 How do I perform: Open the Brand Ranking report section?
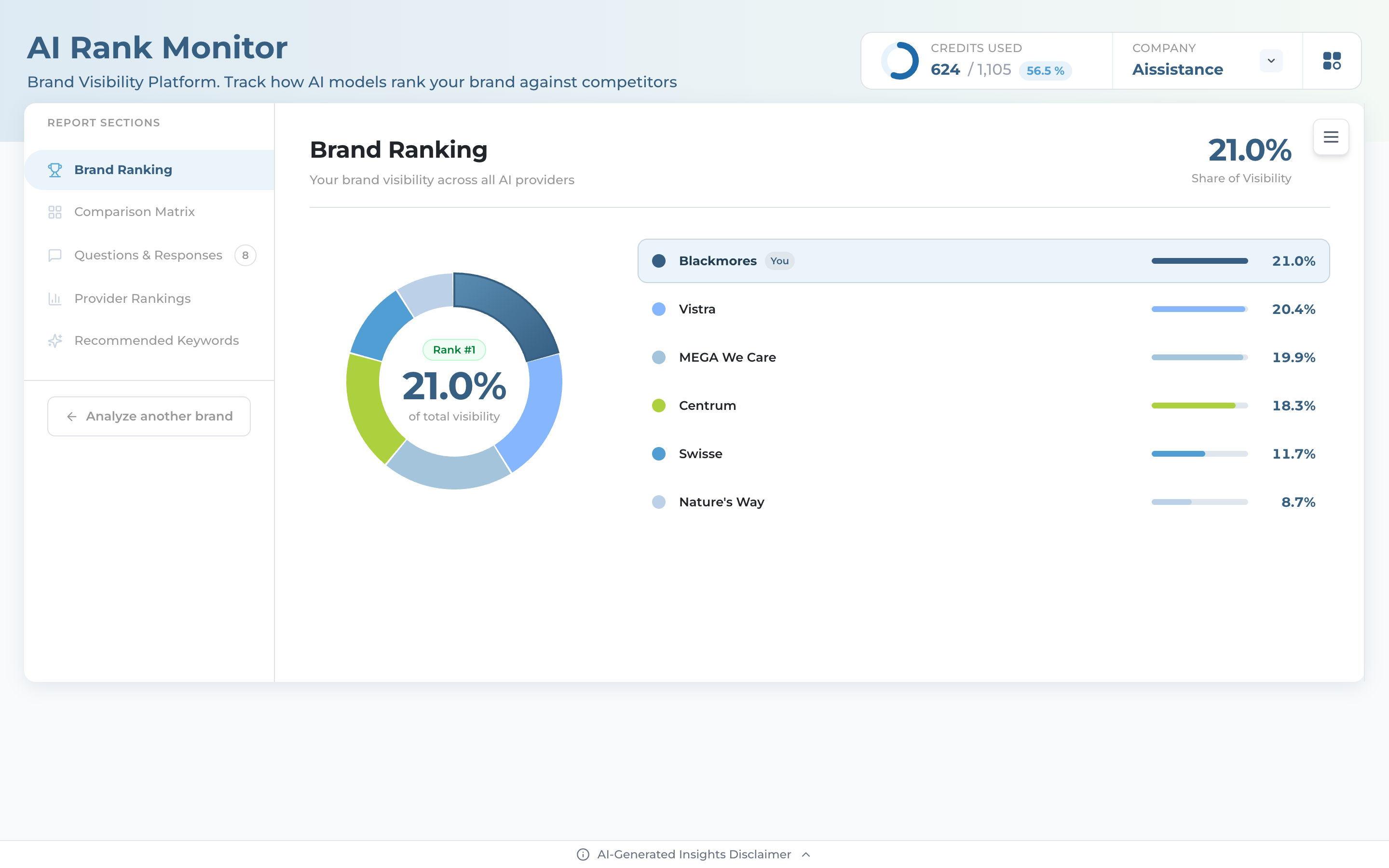[149, 170]
